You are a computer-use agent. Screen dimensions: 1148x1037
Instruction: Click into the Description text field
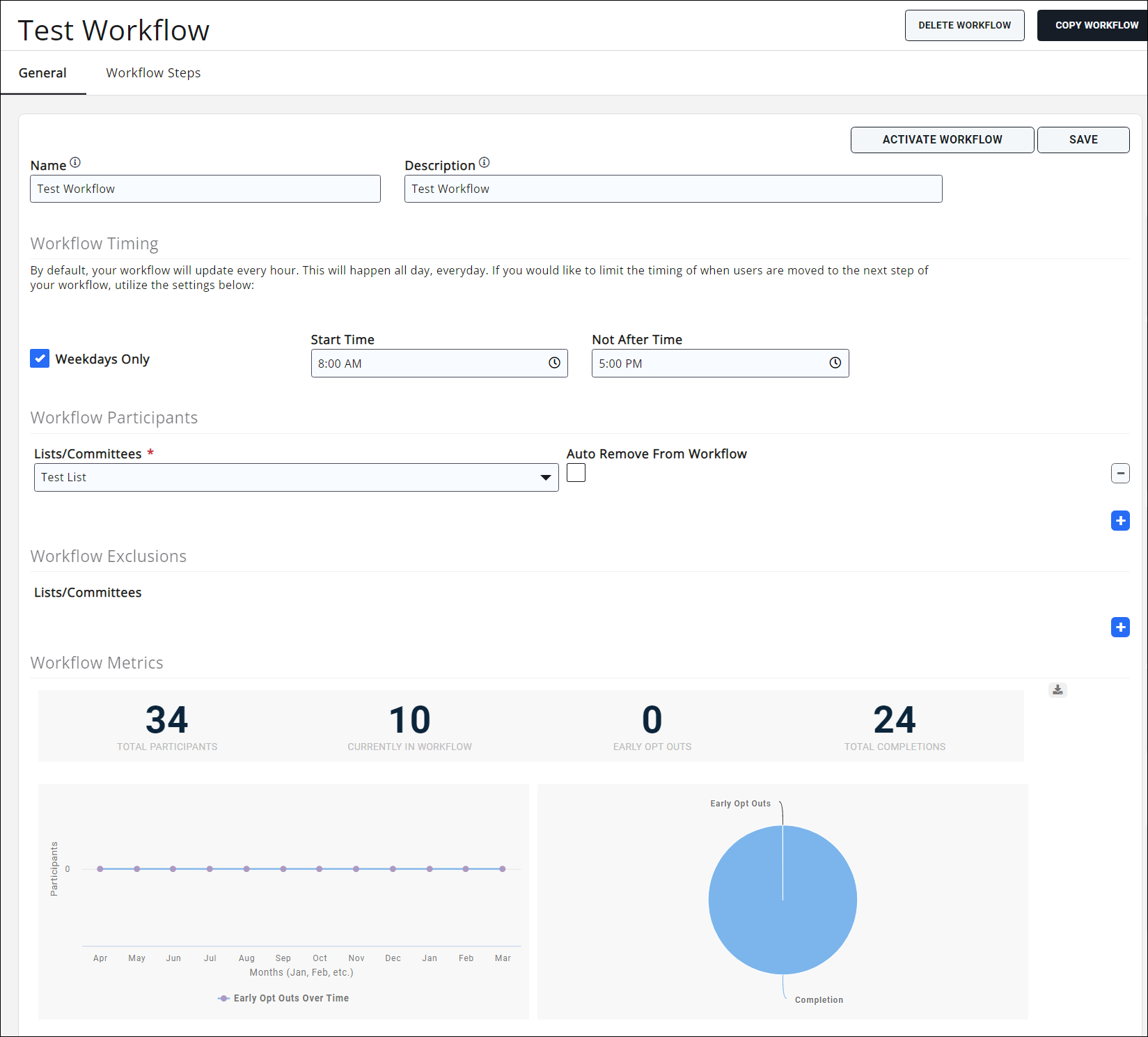[673, 189]
